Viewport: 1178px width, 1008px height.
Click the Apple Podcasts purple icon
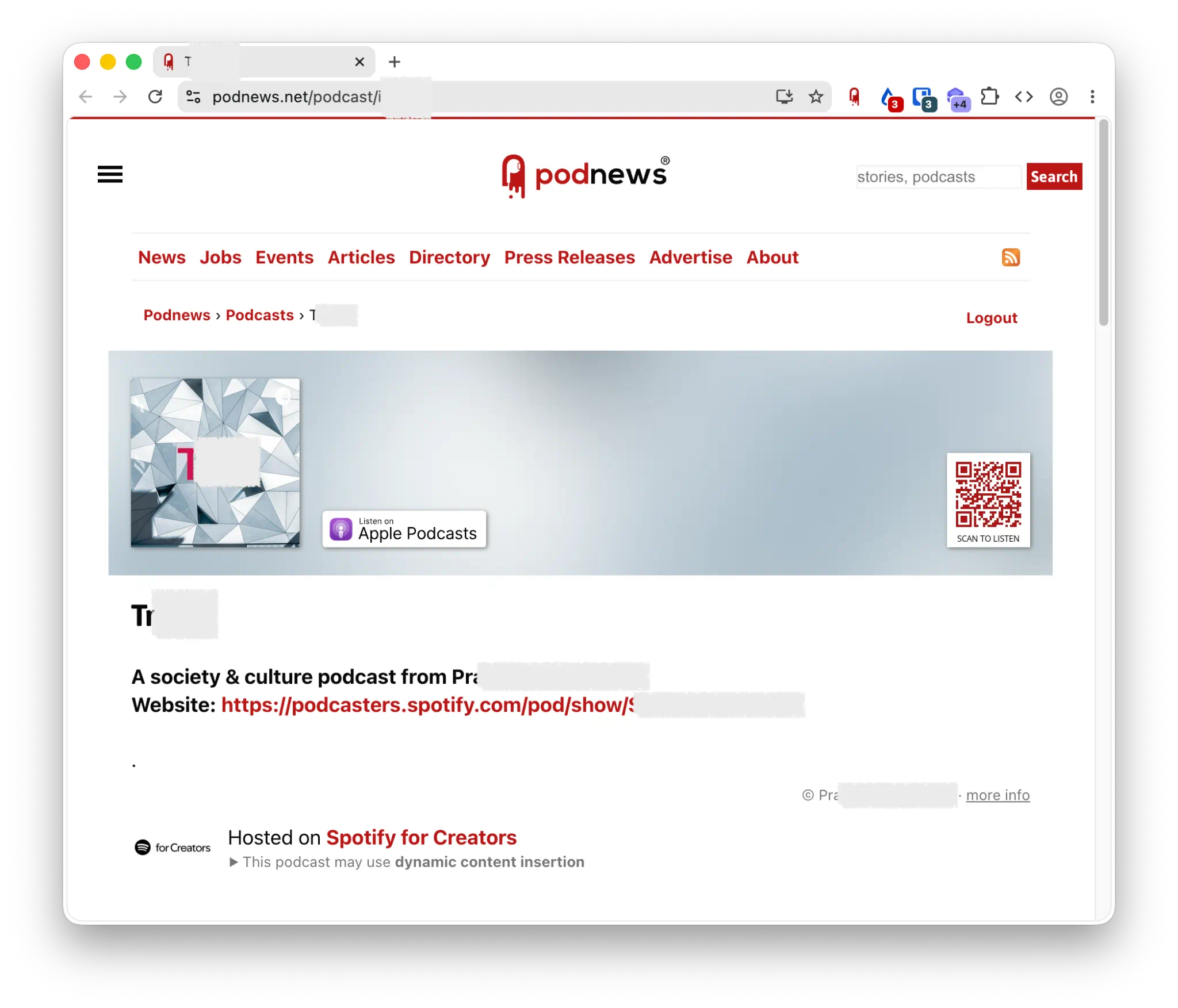(341, 529)
